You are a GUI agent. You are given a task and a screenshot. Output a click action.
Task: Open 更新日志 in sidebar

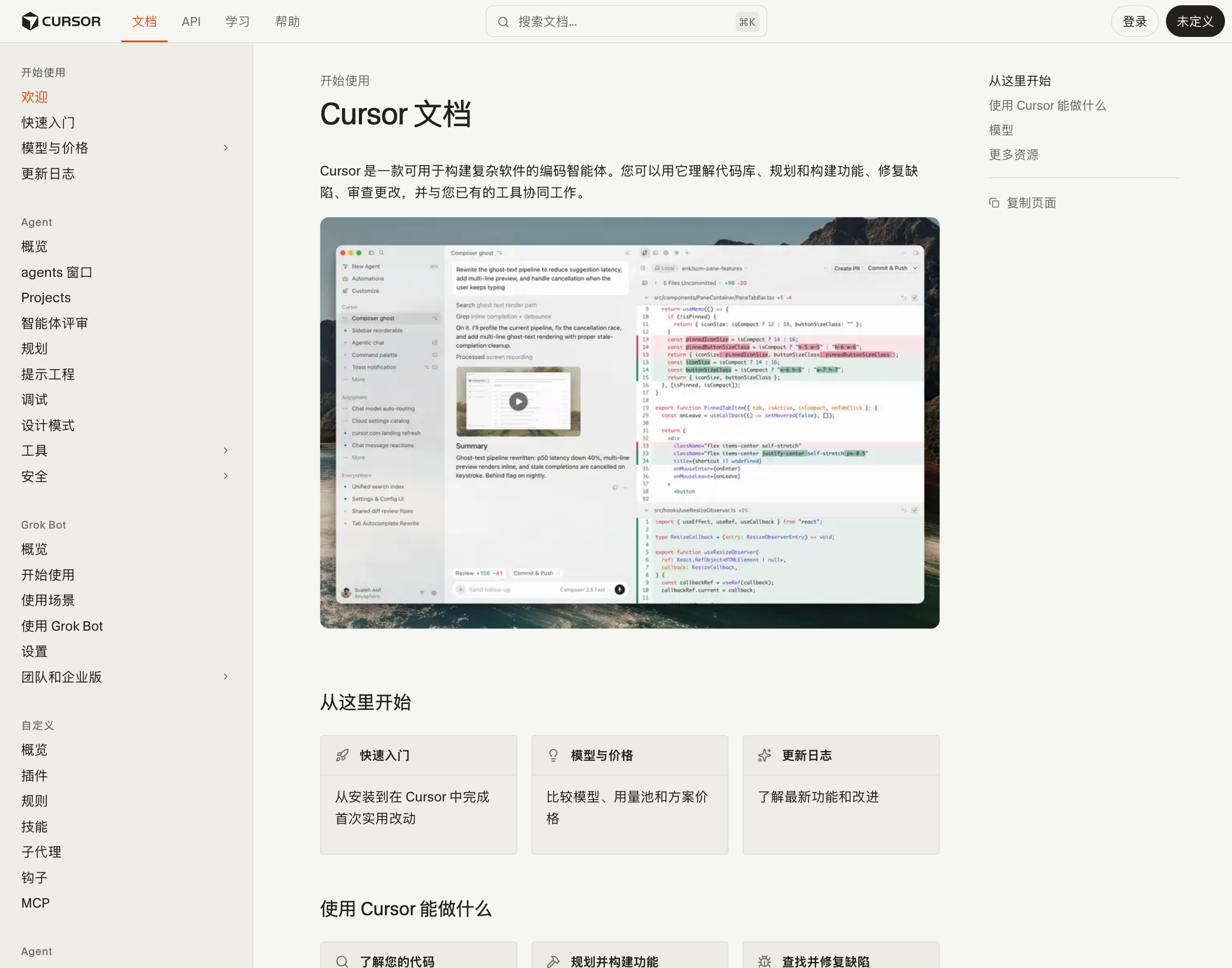coord(48,174)
